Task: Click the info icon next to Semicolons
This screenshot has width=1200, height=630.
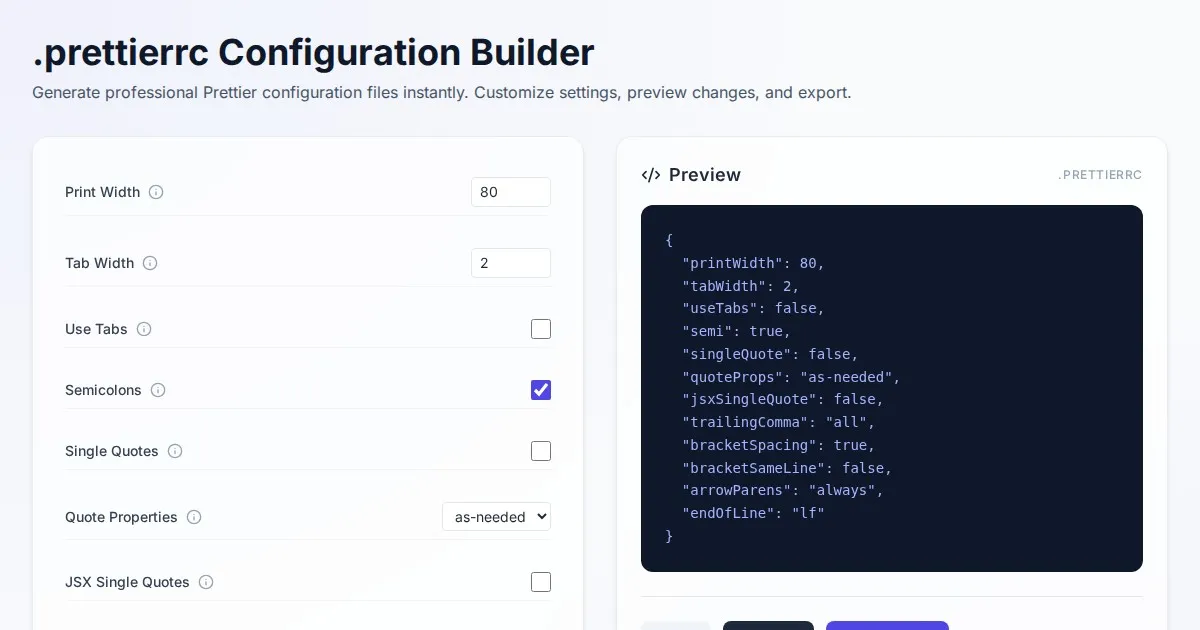Action: 158,390
